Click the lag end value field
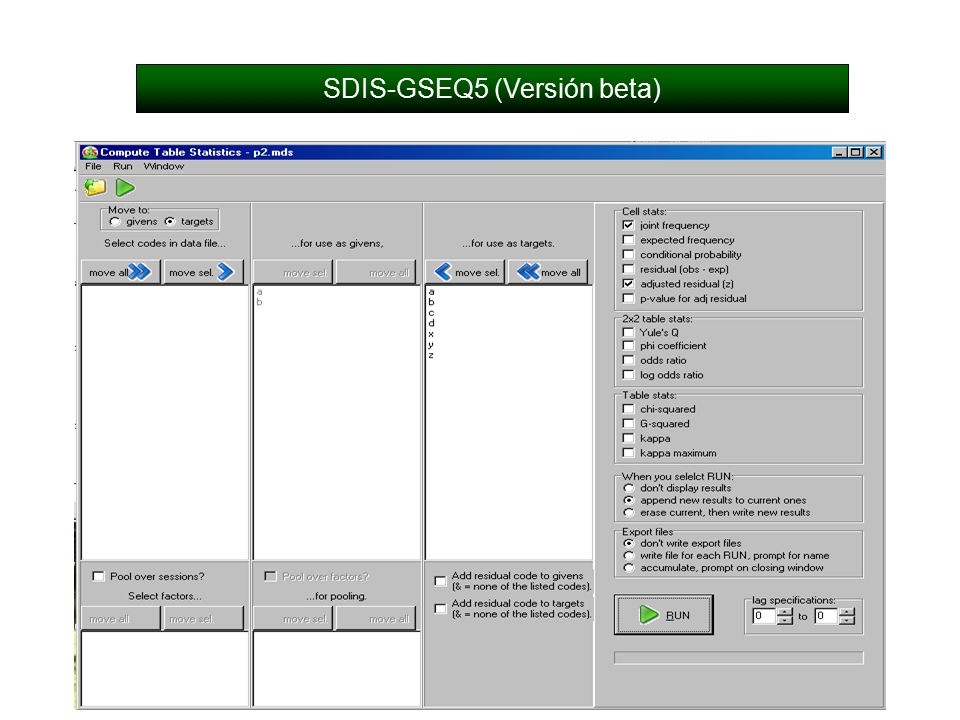The image size is (960, 720). [x=826, y=616]
